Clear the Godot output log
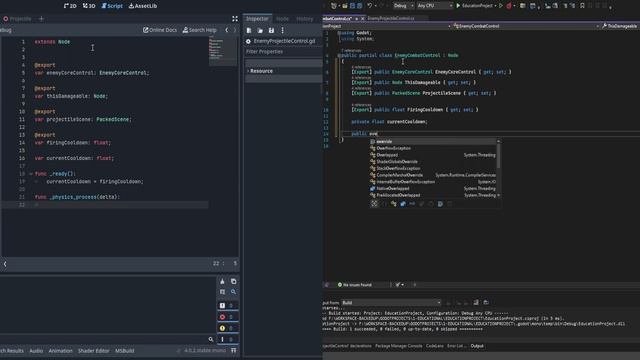The image size is (640, 360). (222, 282)
